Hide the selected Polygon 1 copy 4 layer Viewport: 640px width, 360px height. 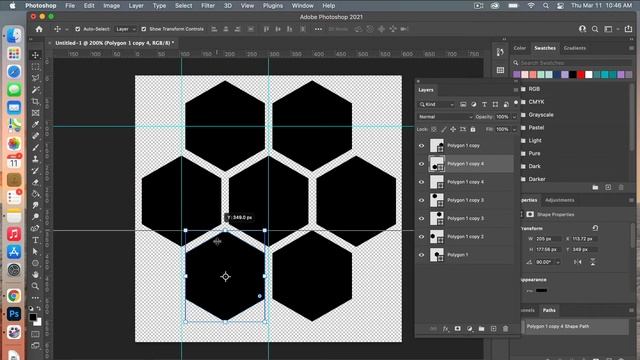click(421, 164)
